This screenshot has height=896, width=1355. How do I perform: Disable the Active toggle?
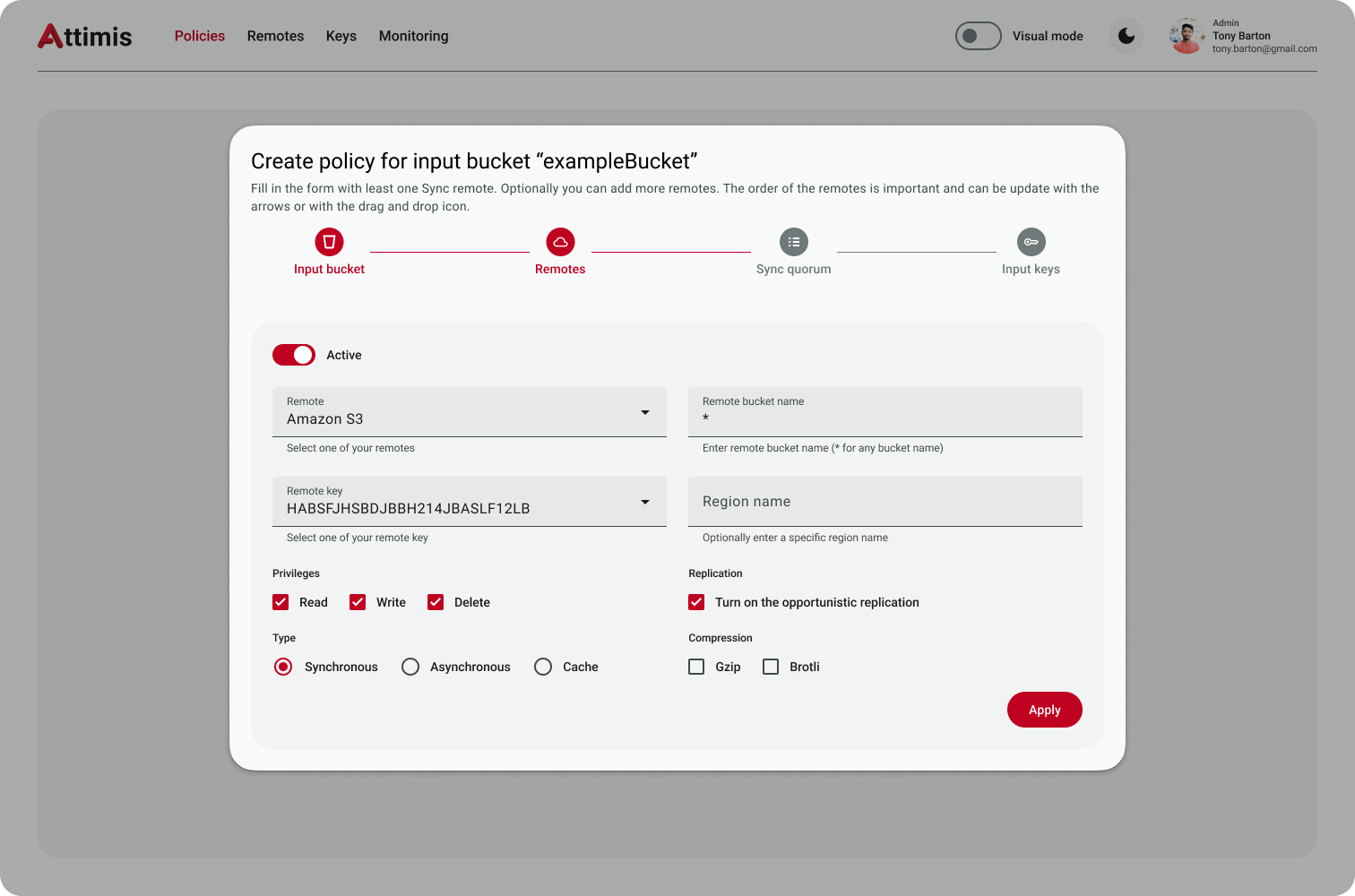tap(294, 355)
